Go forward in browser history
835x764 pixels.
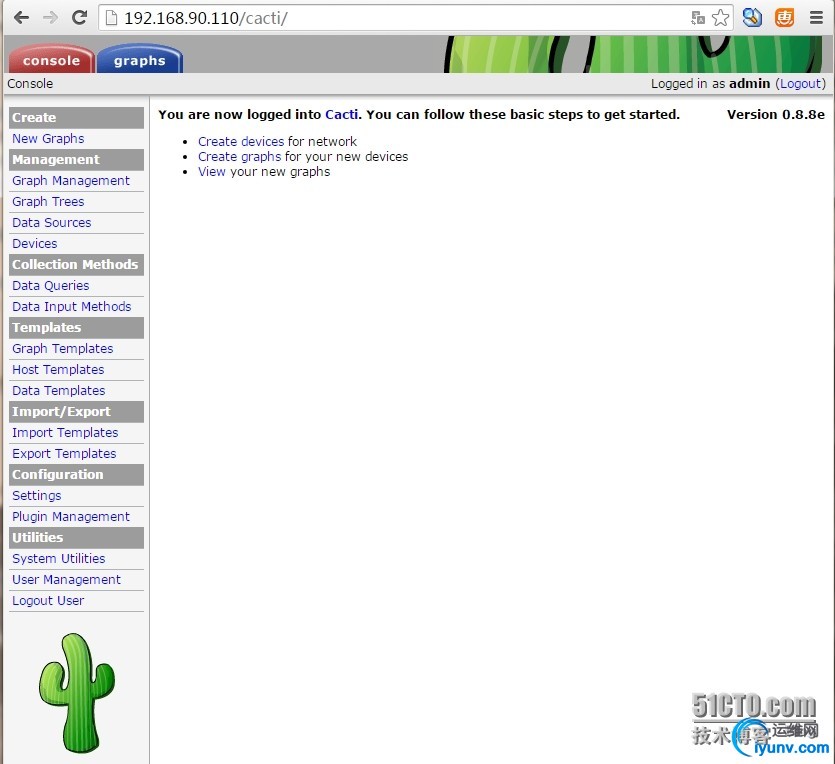coord(50,18)
